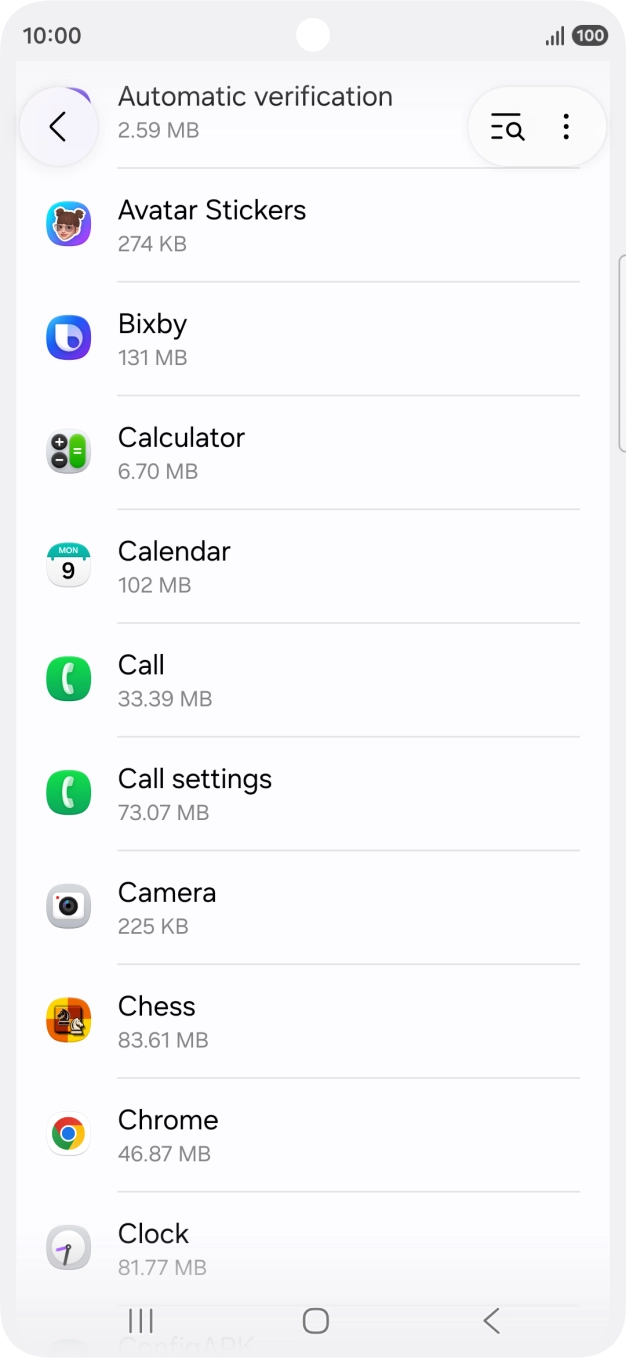Open Automatic verification details
The width and height of the screenshot is (626, 1358).
255,110
